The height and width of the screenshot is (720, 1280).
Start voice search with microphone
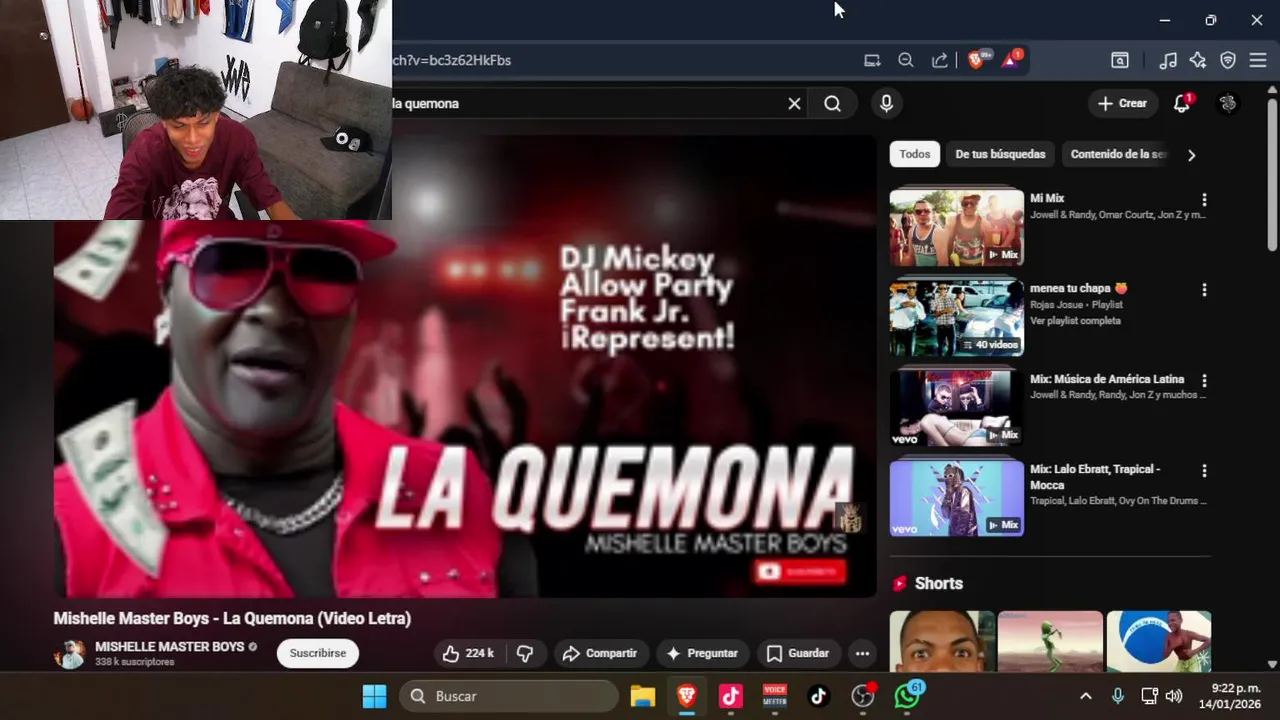coord(886,103)
